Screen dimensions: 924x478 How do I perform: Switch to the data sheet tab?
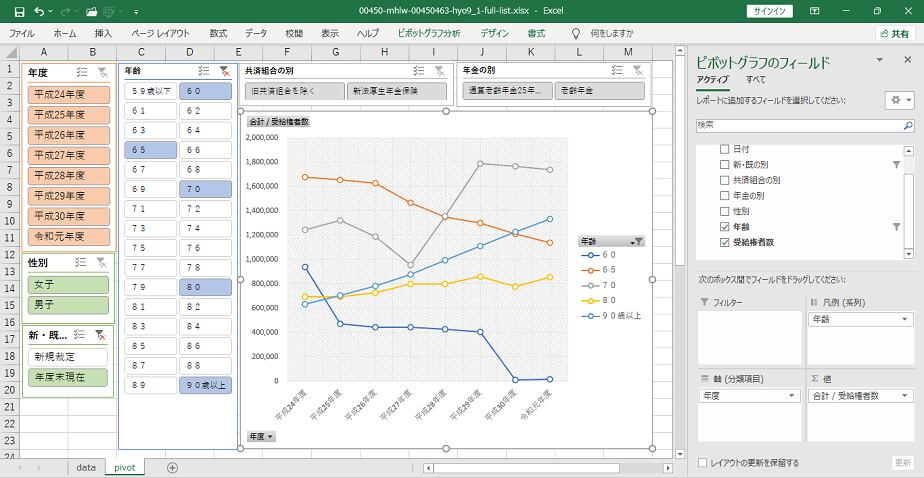tap(86, 467)
